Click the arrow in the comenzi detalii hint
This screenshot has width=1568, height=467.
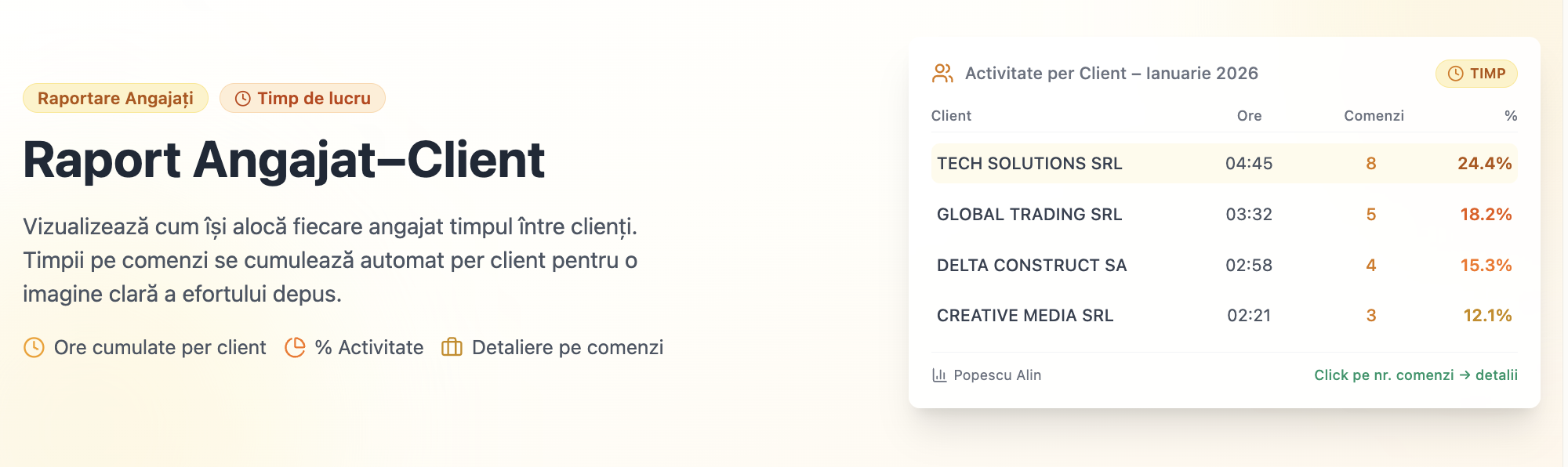click(x=1465, y=375)
